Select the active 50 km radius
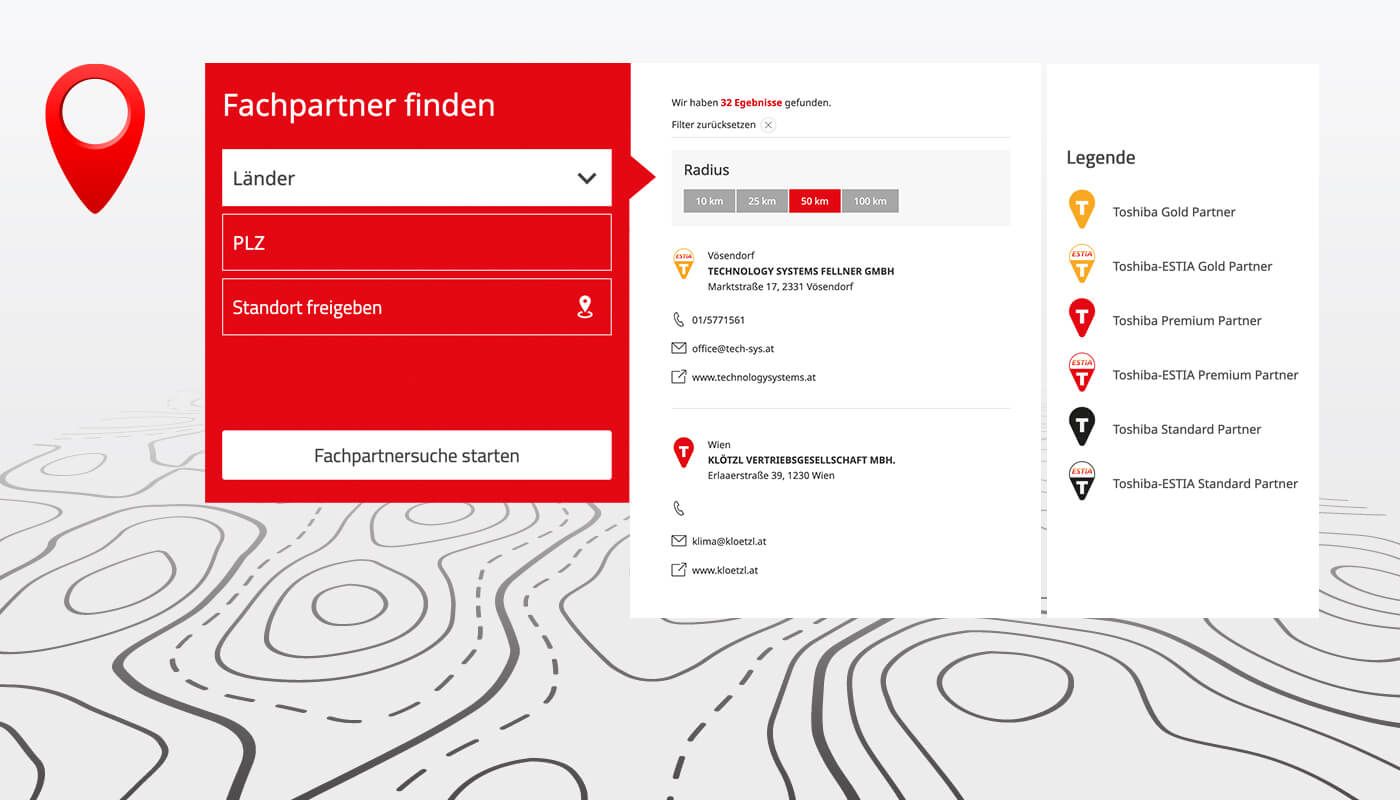Viewport: 1400px width, 800px height. click(814, 201)
